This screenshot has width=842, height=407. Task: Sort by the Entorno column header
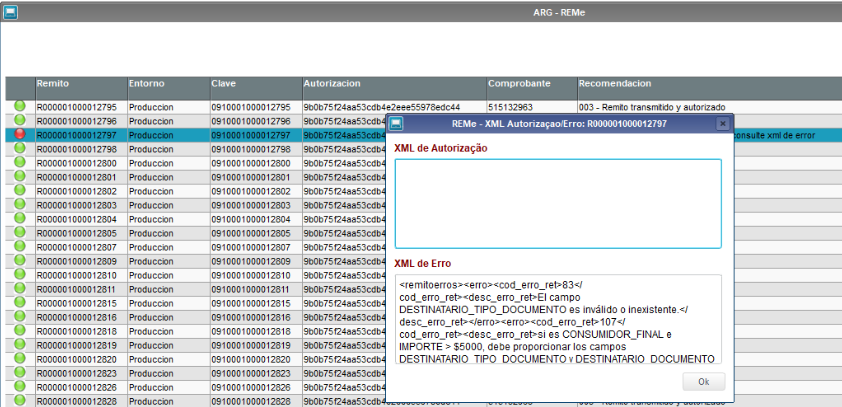[169, 88]
